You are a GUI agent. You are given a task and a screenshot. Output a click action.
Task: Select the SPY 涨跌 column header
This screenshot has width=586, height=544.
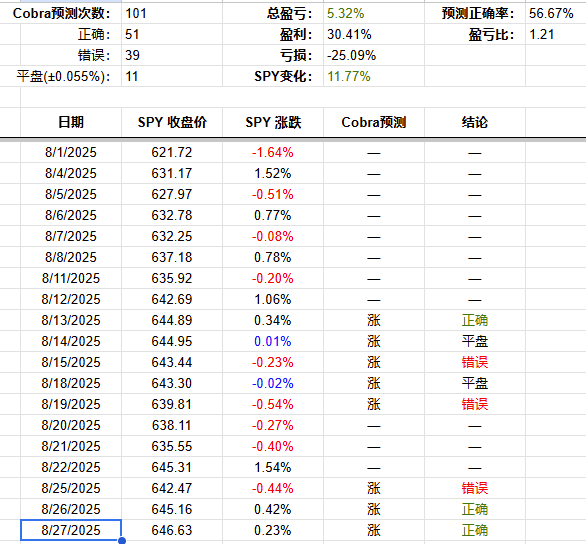273,122
